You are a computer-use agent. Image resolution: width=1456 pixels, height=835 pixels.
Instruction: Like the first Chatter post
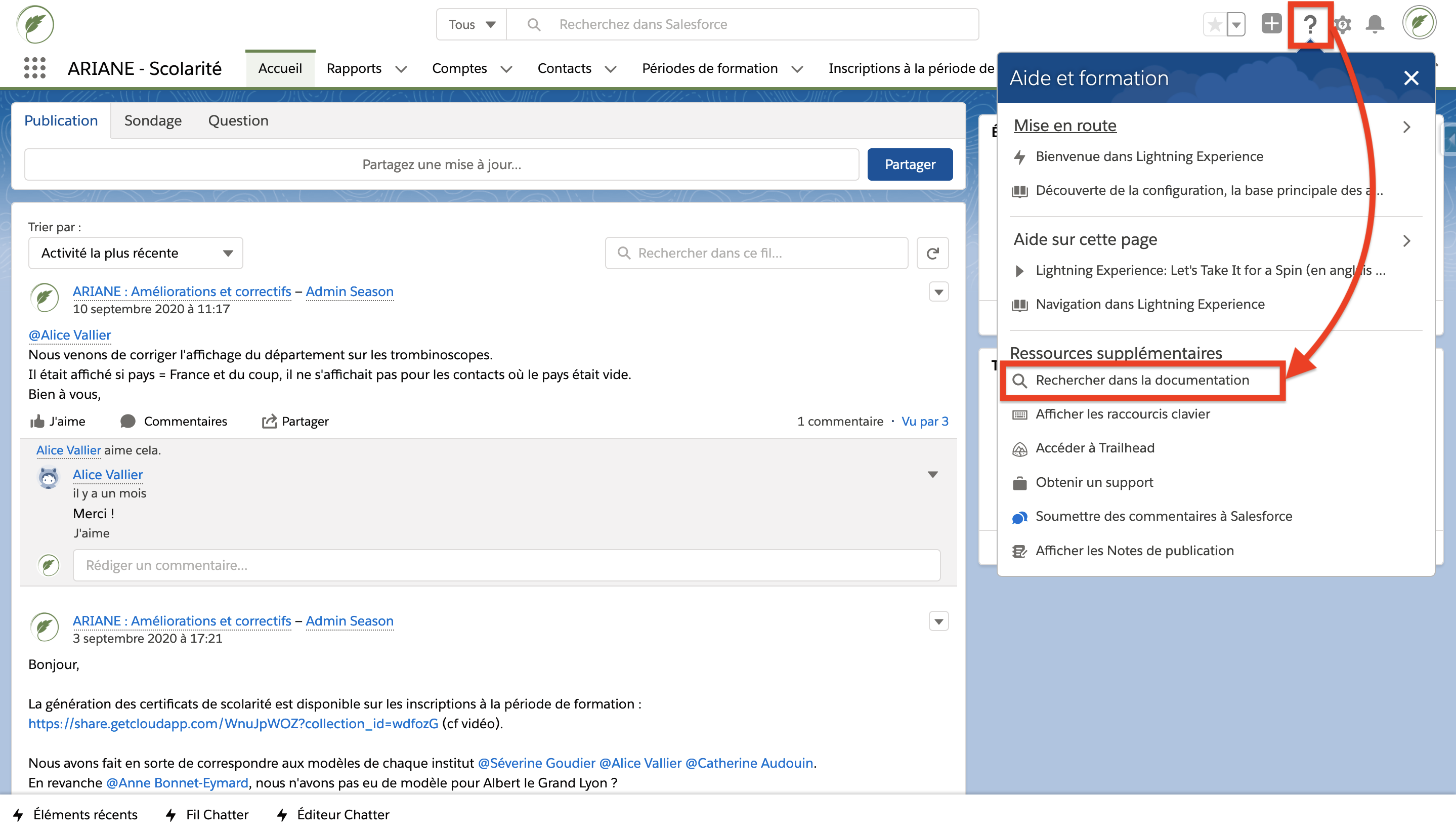point(57,422)
